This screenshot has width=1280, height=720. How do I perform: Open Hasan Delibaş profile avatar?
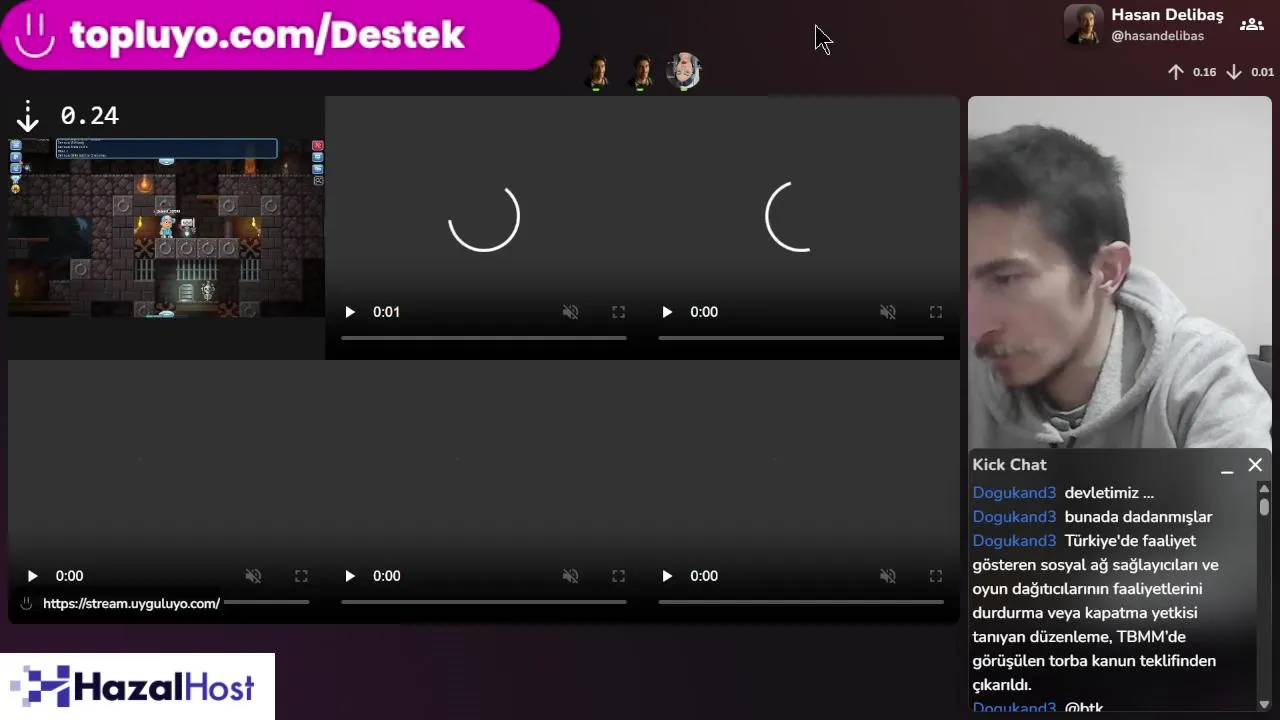[1083, 25]
